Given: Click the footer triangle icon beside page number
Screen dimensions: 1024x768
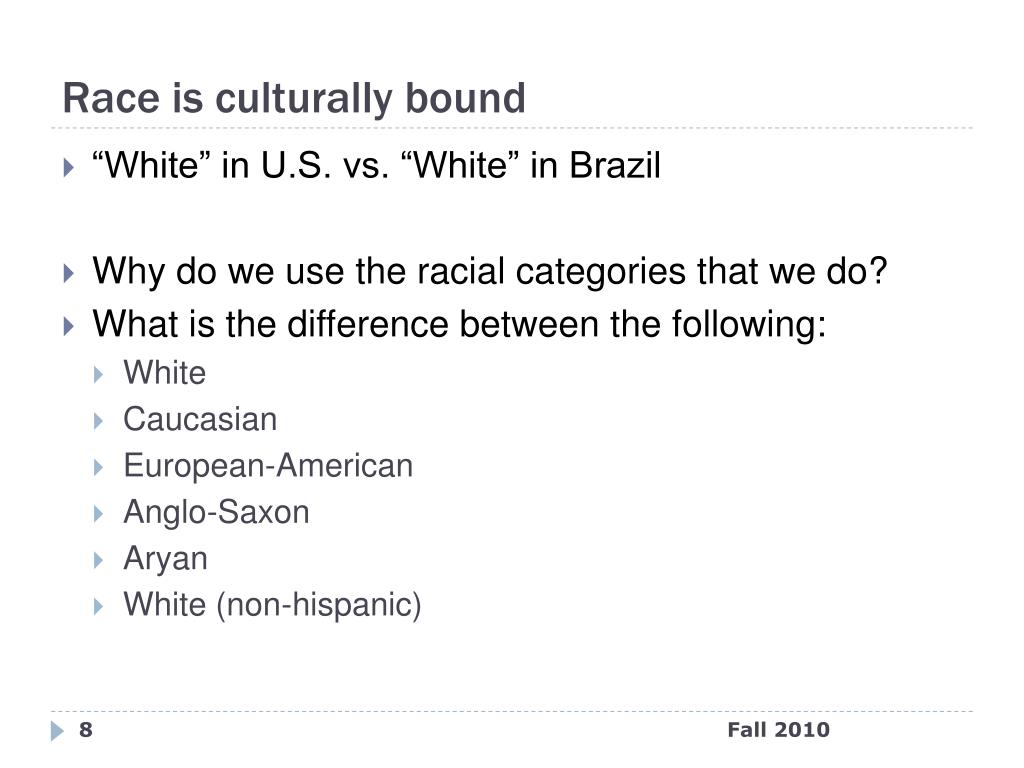Looking at the screenshot, I should click(x=58, y=731).
